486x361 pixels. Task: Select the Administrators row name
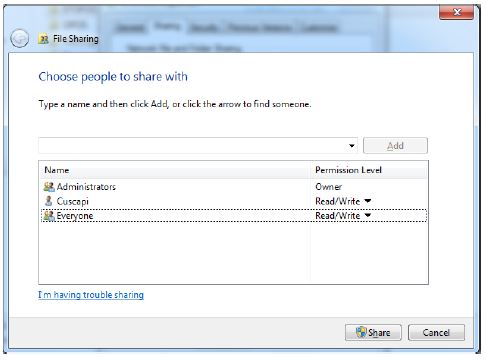click(x=86, y=187)
